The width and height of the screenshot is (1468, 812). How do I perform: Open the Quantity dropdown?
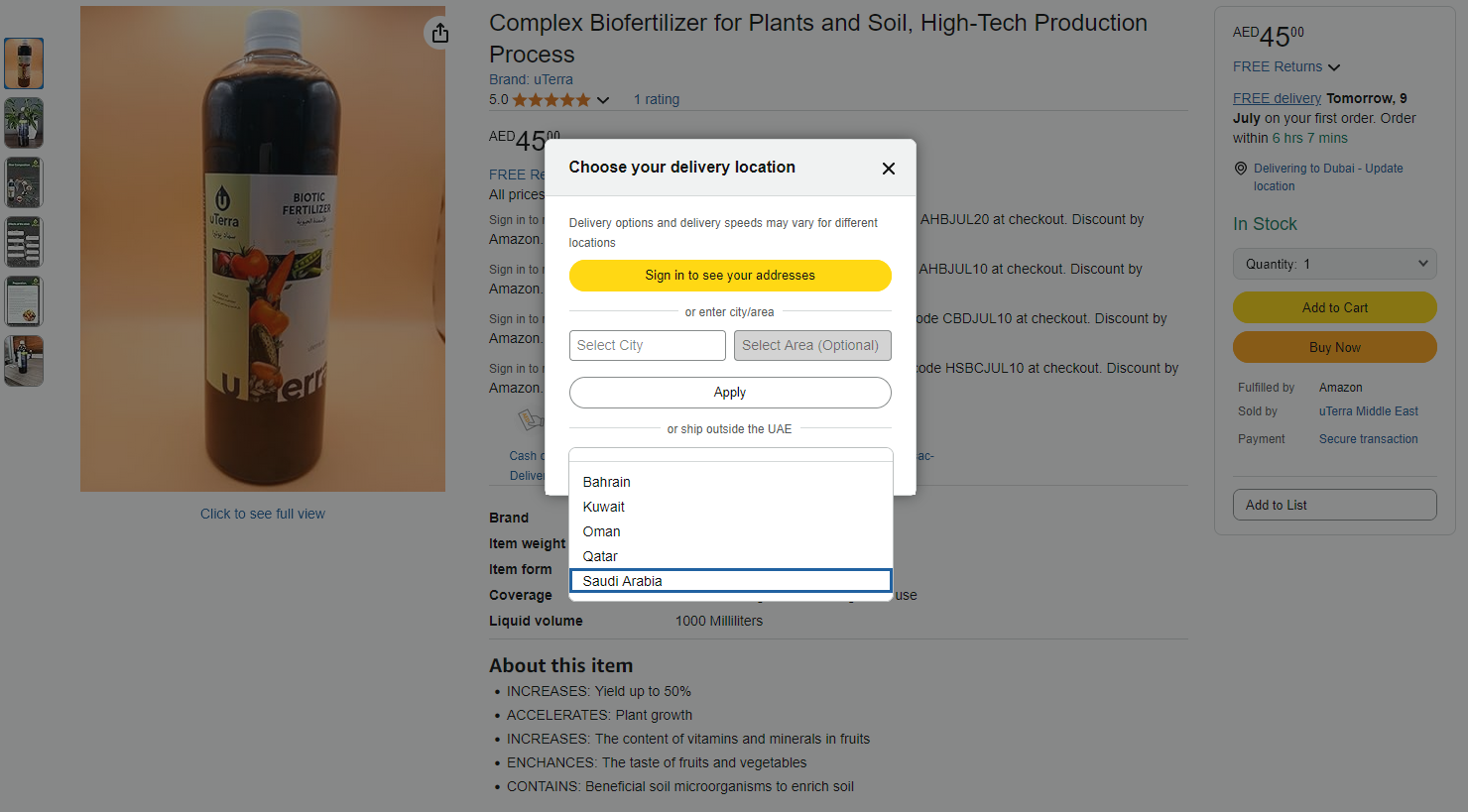click(x=1335, y=264)
